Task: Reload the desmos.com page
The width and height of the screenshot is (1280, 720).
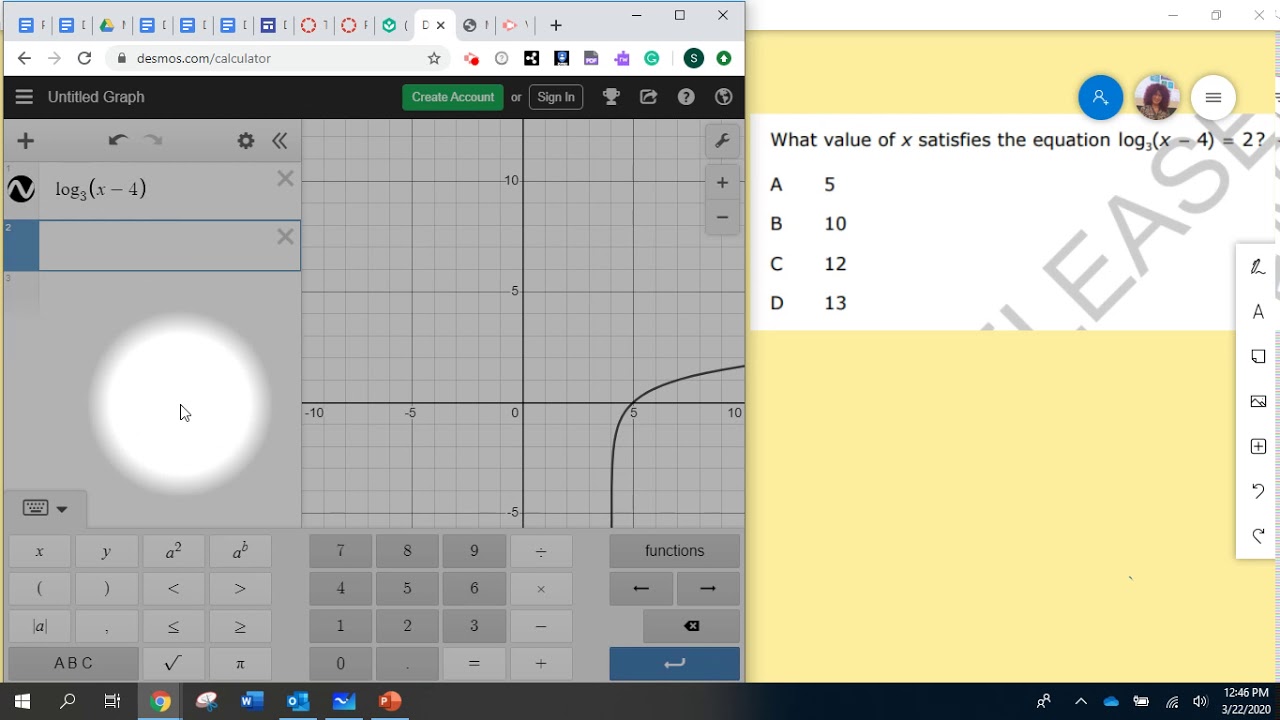Action: 85,58
